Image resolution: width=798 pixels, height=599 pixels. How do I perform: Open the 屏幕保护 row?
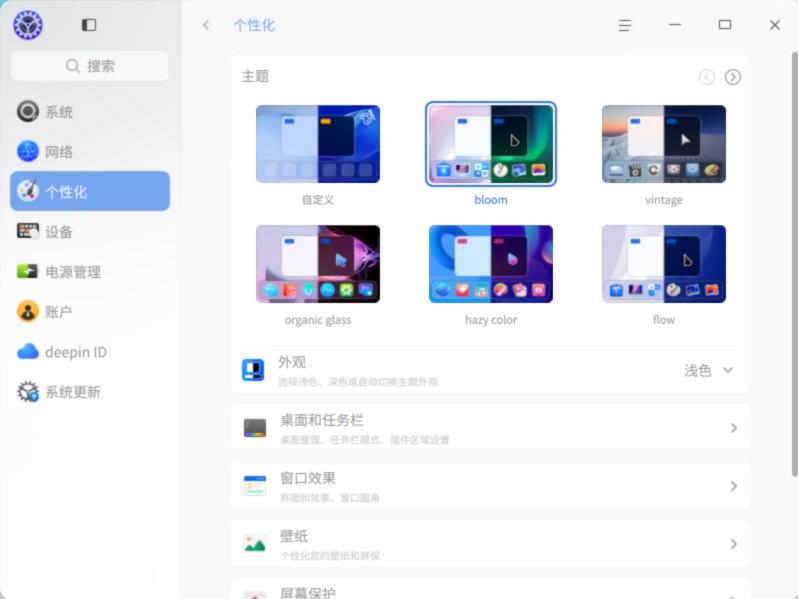click(490, 589)
